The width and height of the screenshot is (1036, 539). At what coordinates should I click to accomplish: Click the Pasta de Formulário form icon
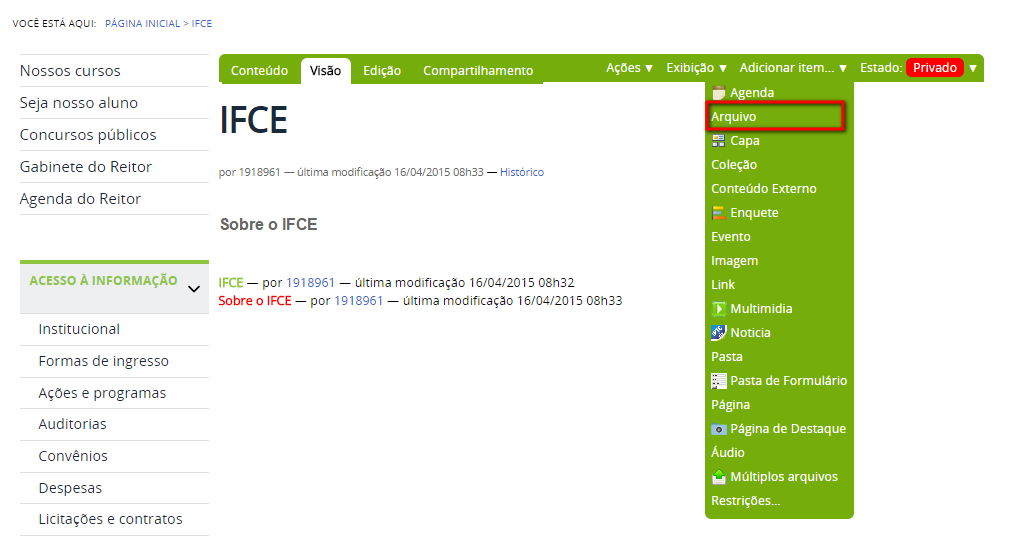click(718, 380)
